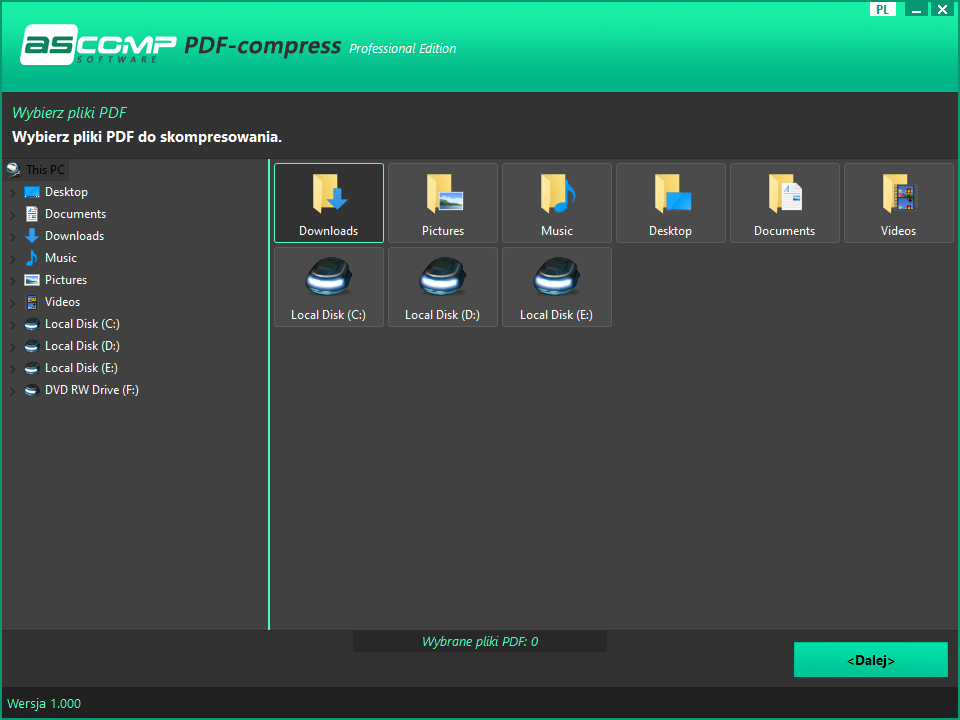Open the Desktop folder tile
The height and width of the screenshot is (720, 960).
coord(670,203)
